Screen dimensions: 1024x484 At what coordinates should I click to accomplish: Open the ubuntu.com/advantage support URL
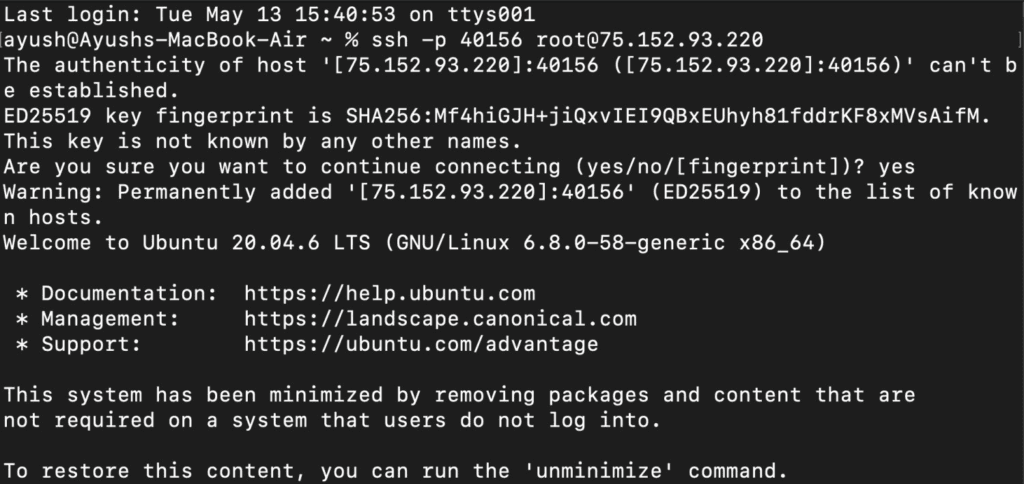(421, 345)
